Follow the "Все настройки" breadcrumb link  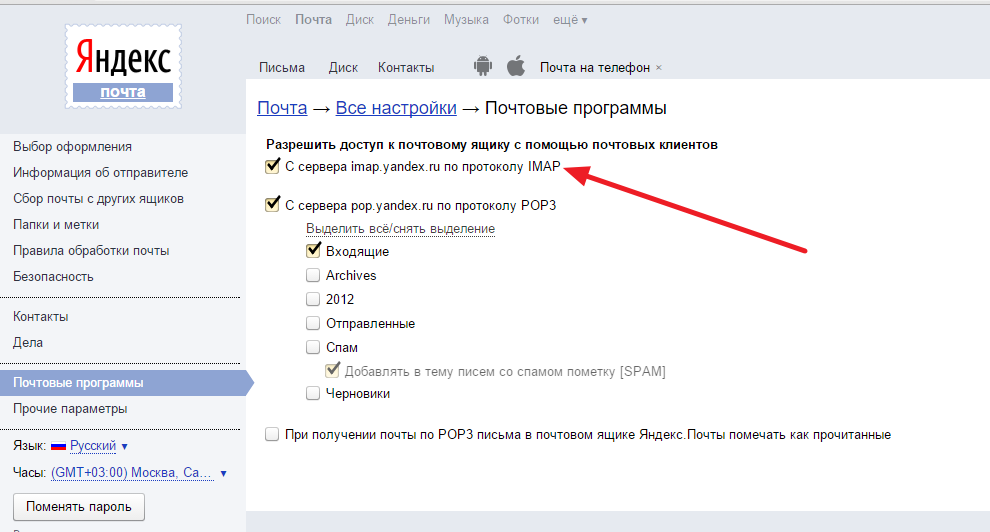click(x=396, y=108)
